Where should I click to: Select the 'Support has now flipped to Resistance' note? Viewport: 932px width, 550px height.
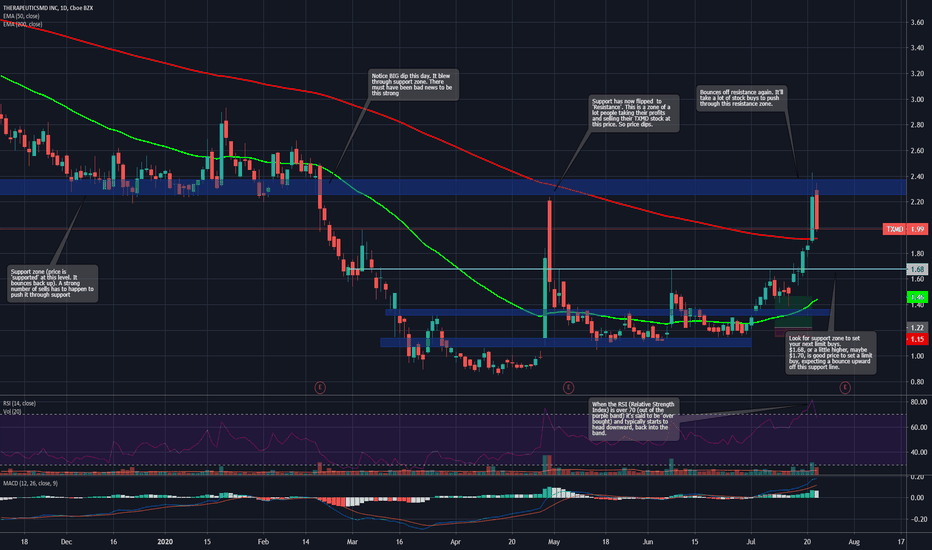tap(634, 113)
